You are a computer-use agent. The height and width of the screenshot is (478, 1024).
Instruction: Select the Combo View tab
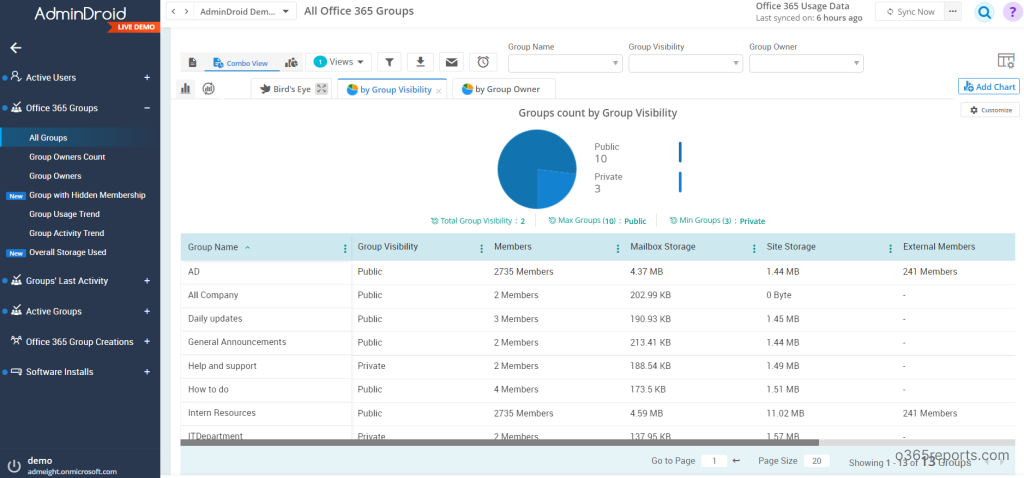(241, 63)
